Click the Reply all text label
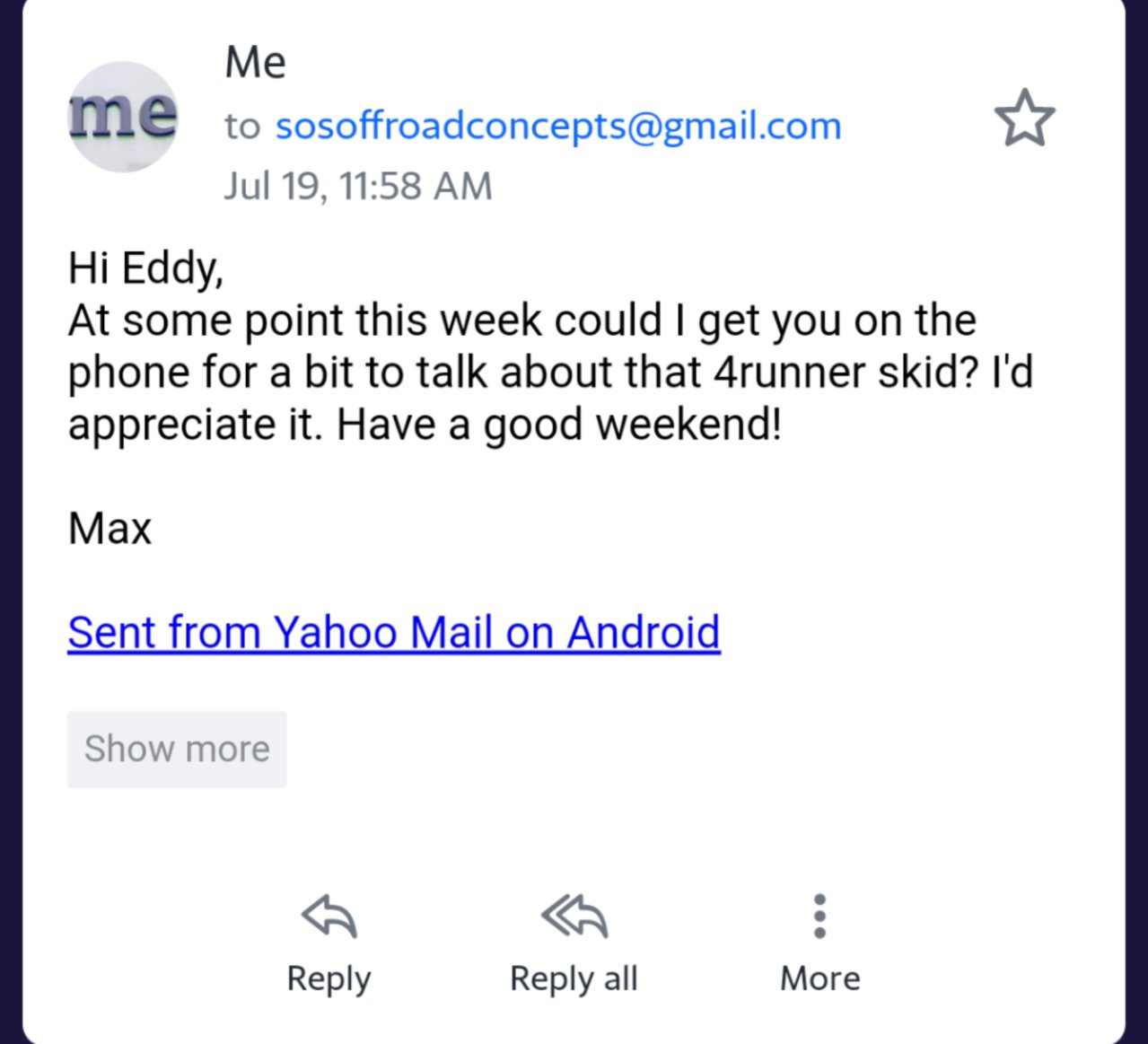 574,978
